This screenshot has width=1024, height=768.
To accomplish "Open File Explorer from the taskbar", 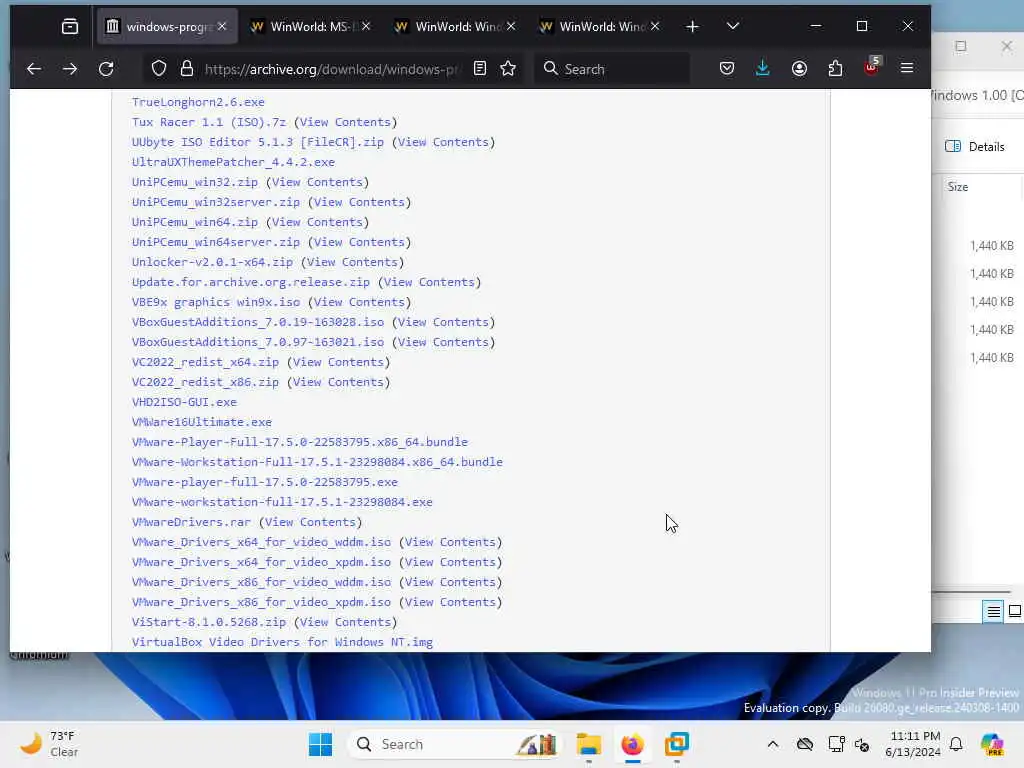I will point(588,744).
